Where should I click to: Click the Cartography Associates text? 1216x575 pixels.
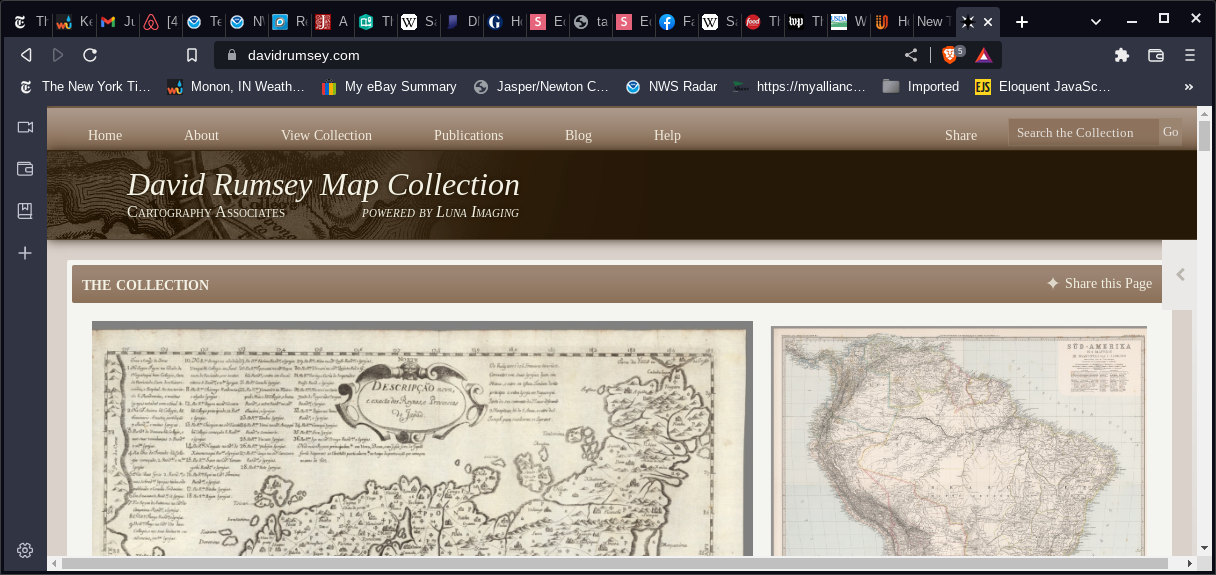click(x=206, y=212)
